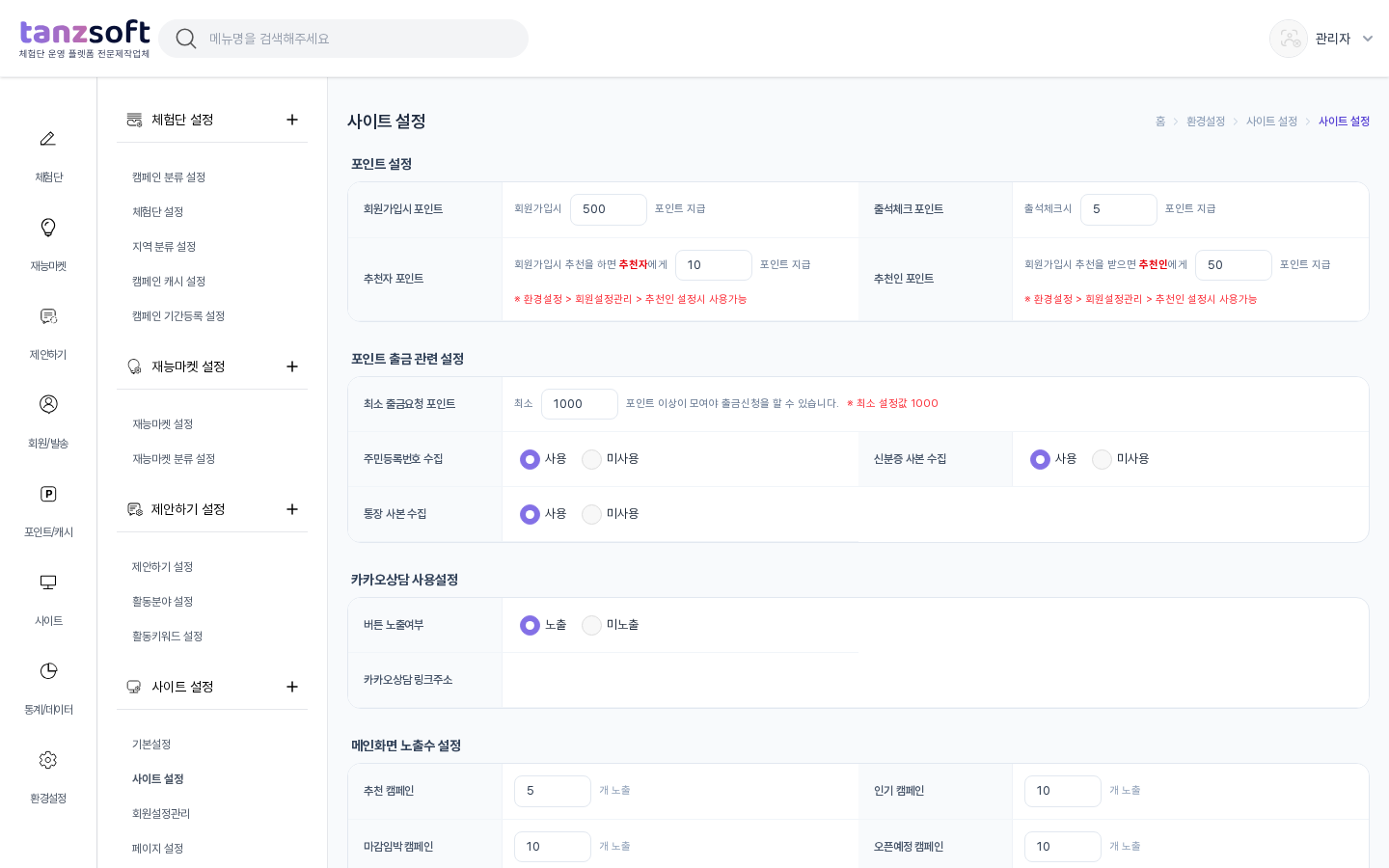Click the tanzsoft logo
1389x868 pixels.
pos(85,39)
